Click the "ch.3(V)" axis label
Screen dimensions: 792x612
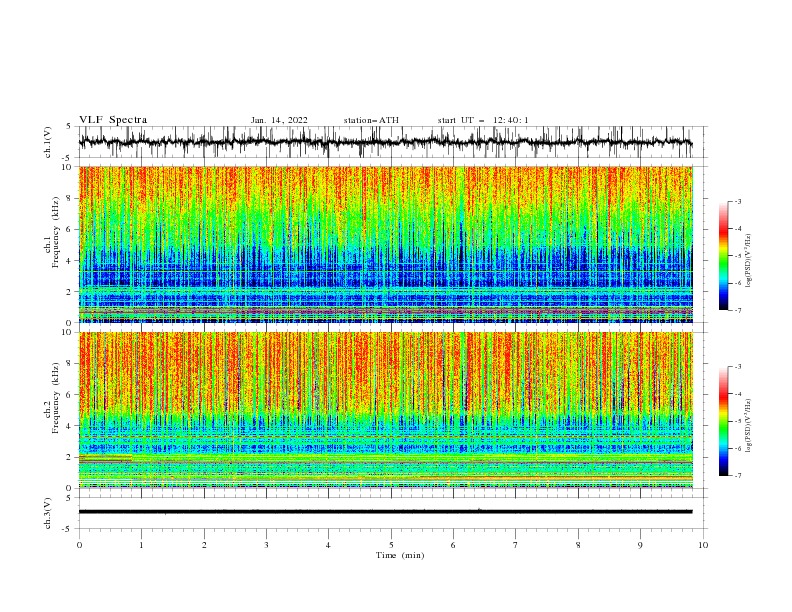[48, 513]
